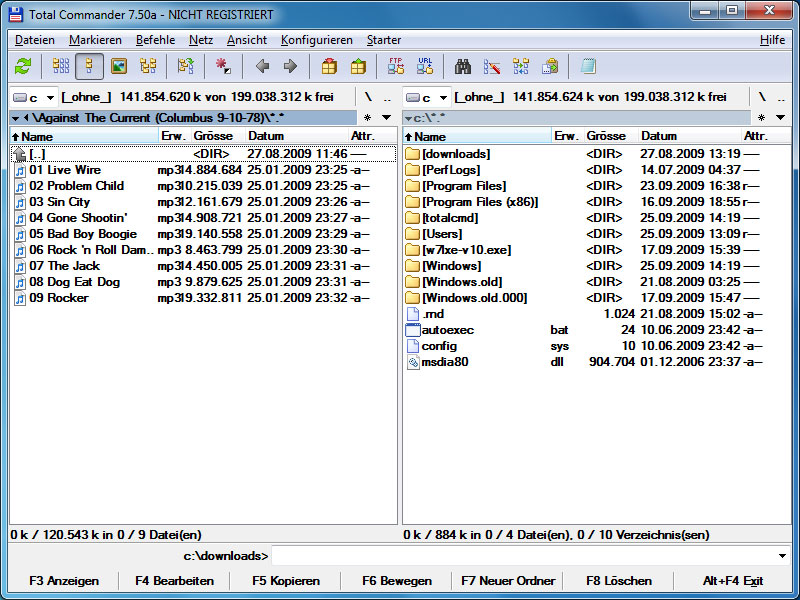Click the folder icon of [downloads]
The height and width of the screenshot is (600, 800).
(x=412, y=154)
